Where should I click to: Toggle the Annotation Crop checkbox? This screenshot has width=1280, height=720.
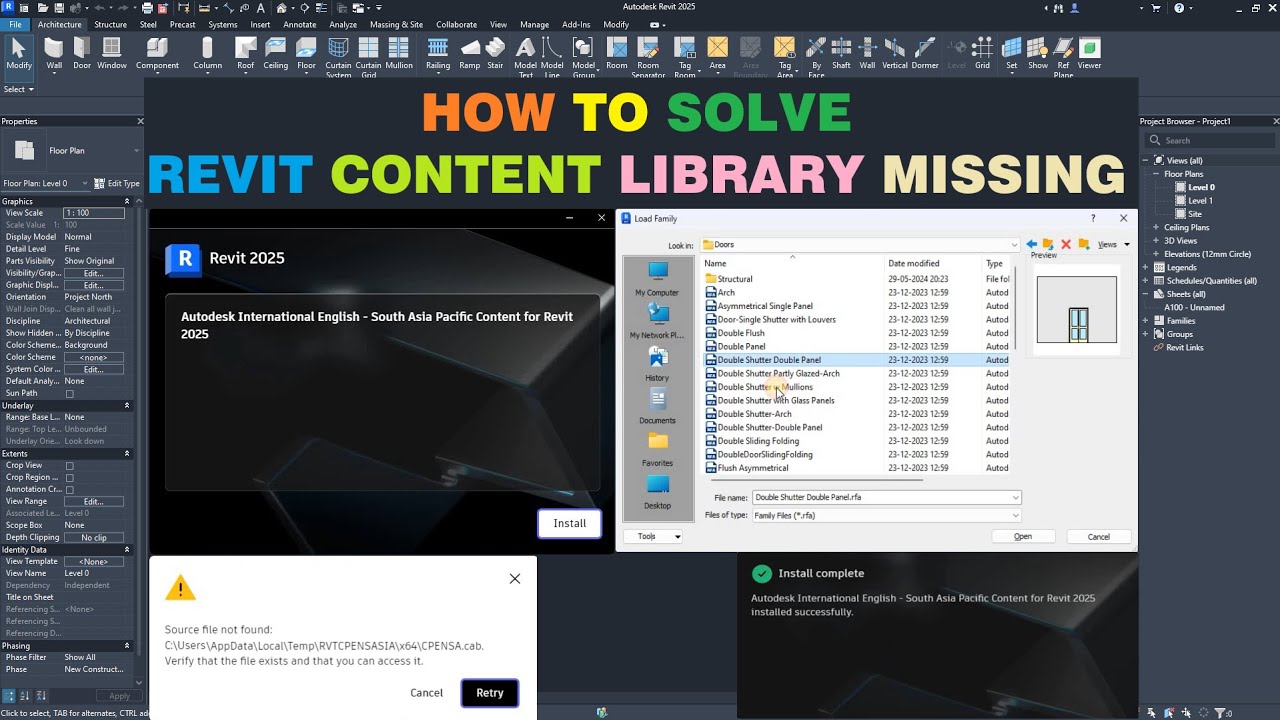69,490
